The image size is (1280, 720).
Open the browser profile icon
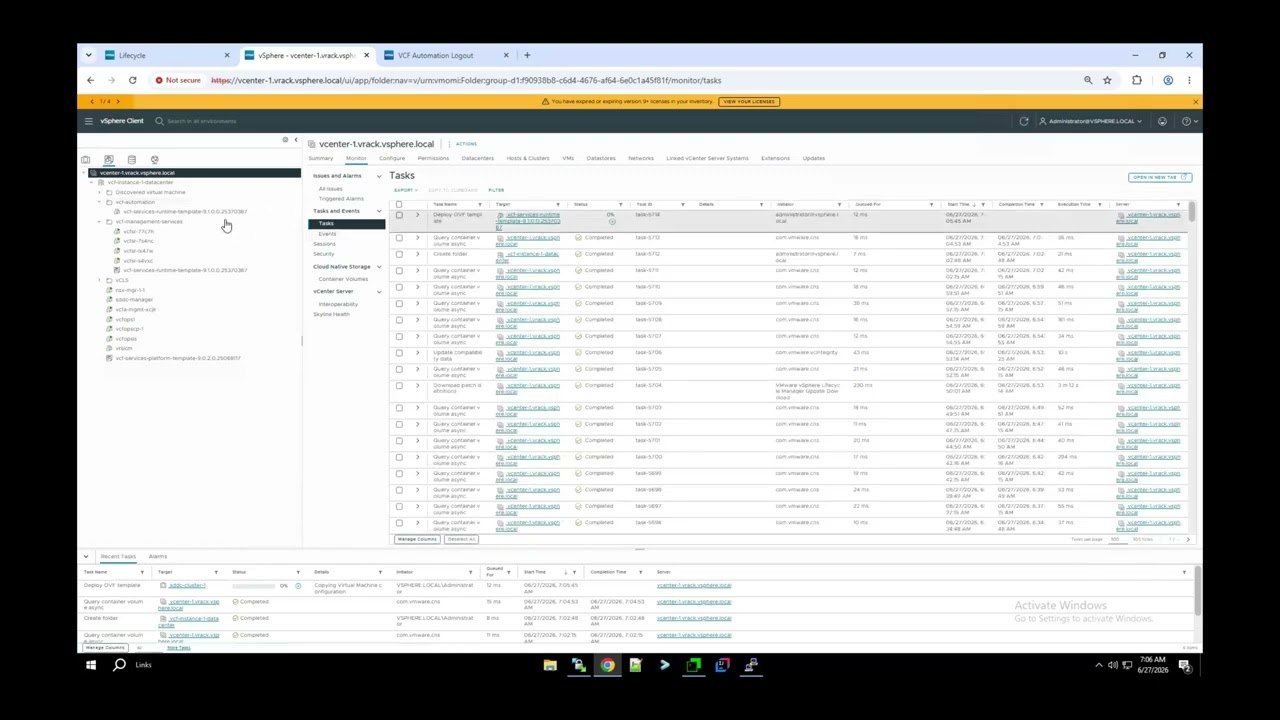point(1167,80)
